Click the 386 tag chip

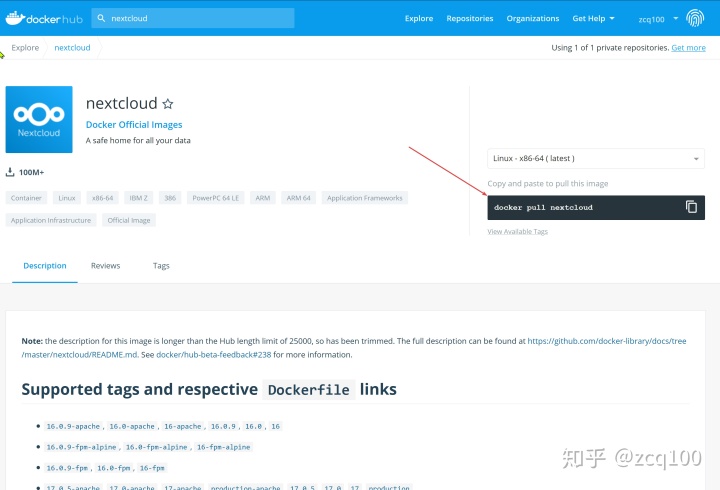(170, 198)
